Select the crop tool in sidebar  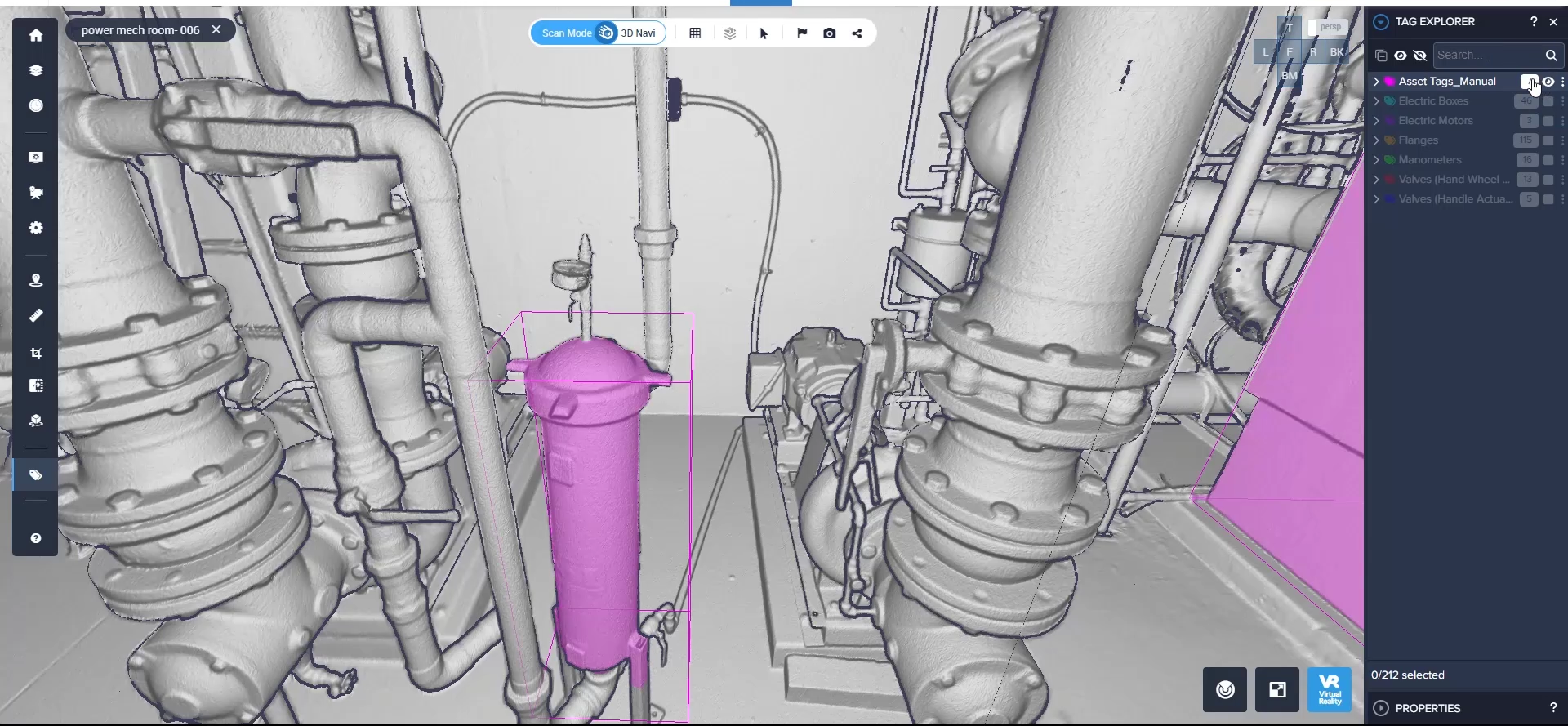click(x=36, y=353)
